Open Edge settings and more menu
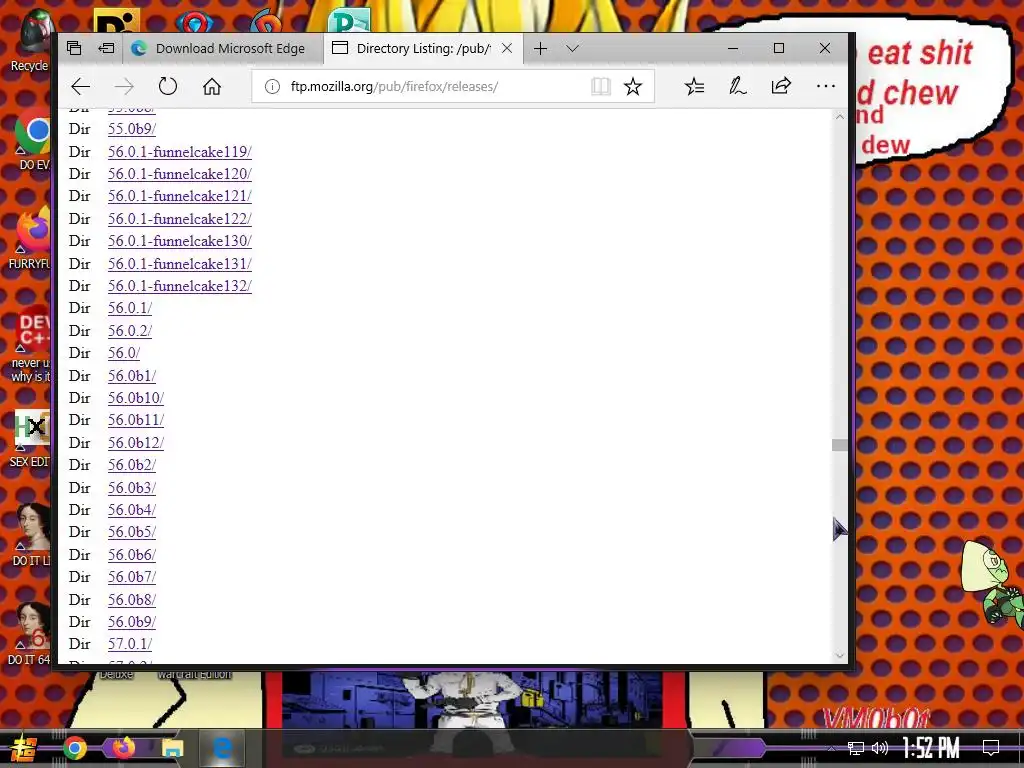Screen dimensions: 1024x768 click(825, 86)
